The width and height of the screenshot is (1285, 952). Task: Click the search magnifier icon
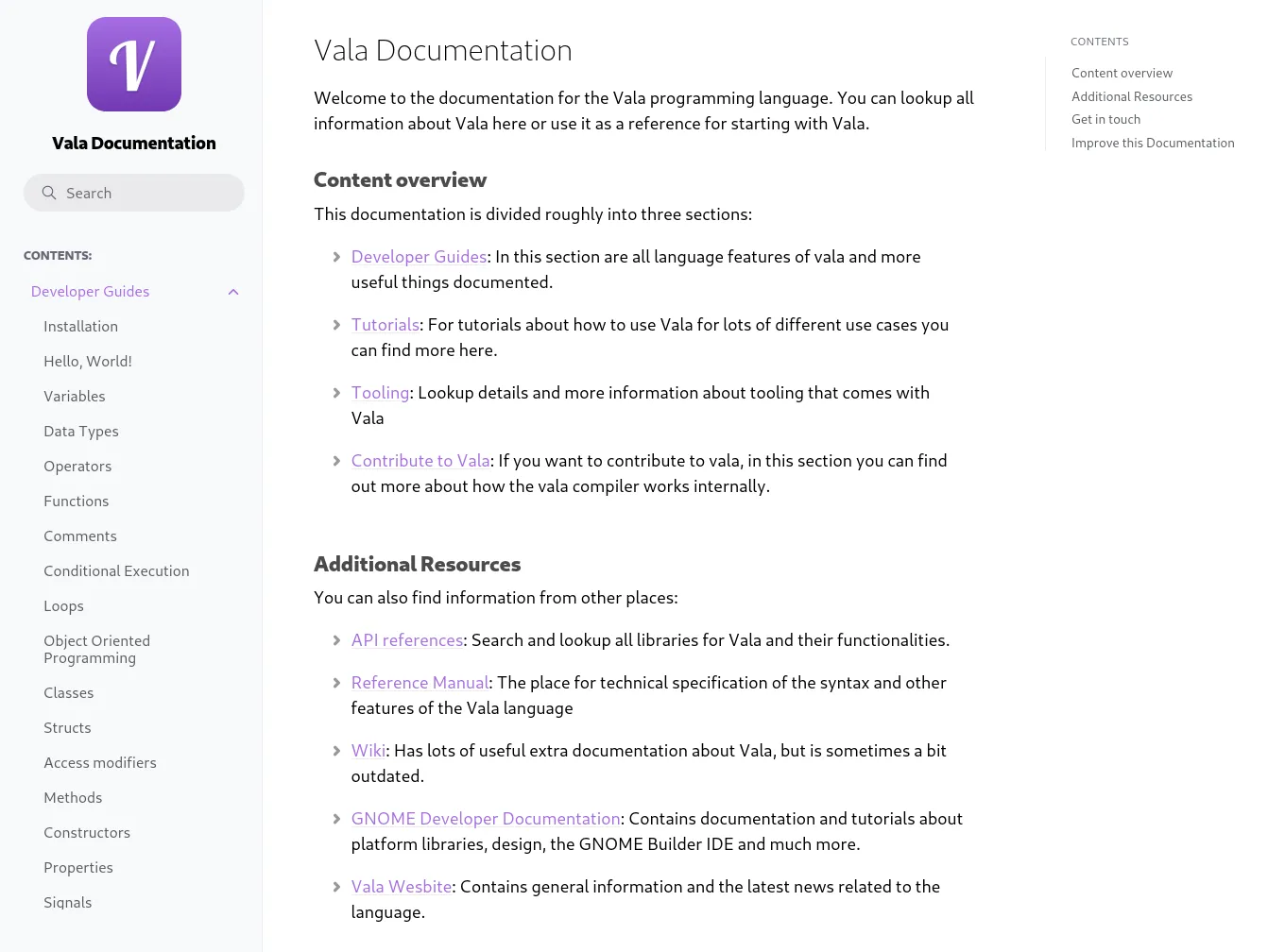point(49,193)
